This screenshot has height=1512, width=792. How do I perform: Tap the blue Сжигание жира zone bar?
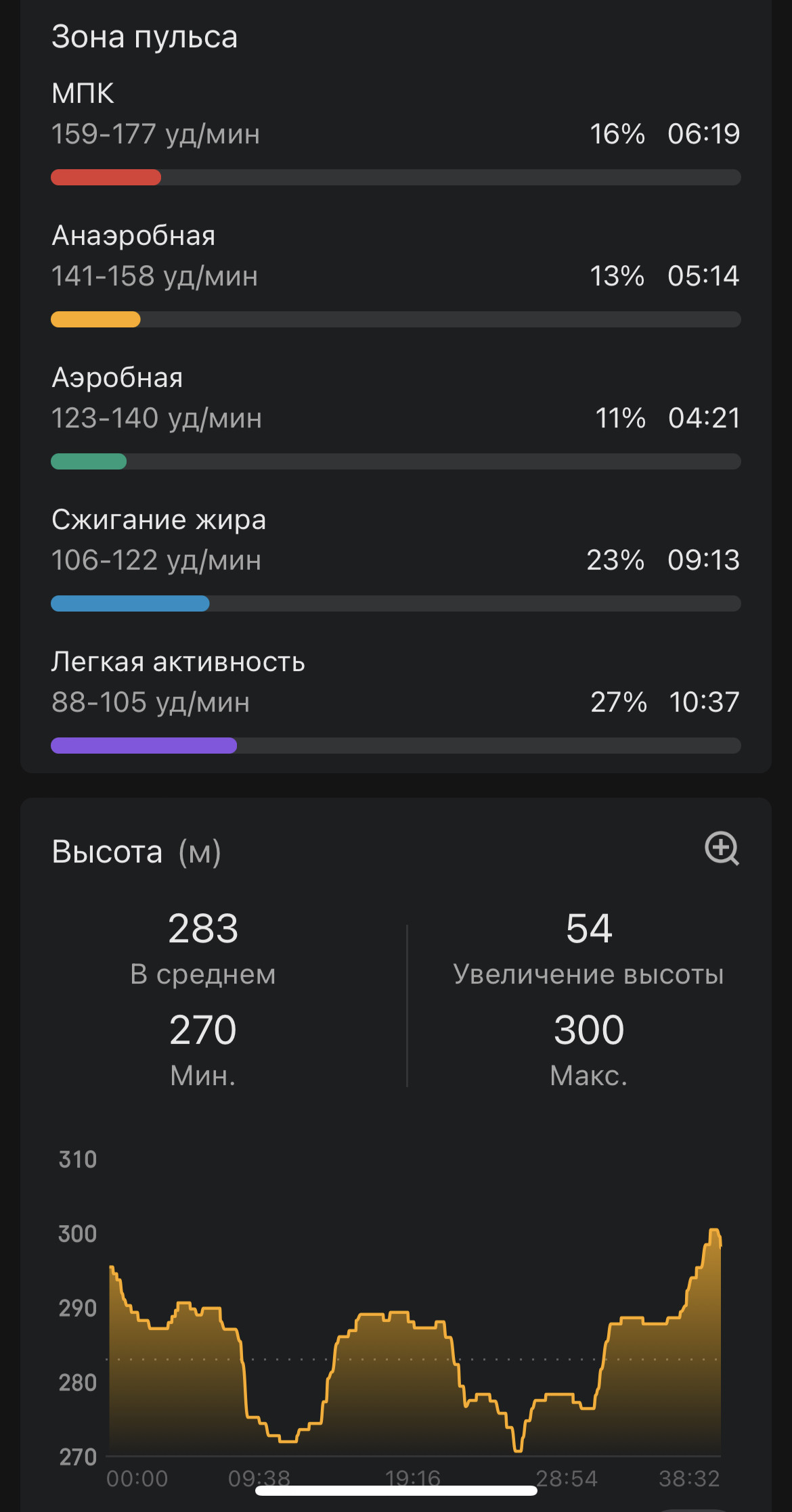396,603
